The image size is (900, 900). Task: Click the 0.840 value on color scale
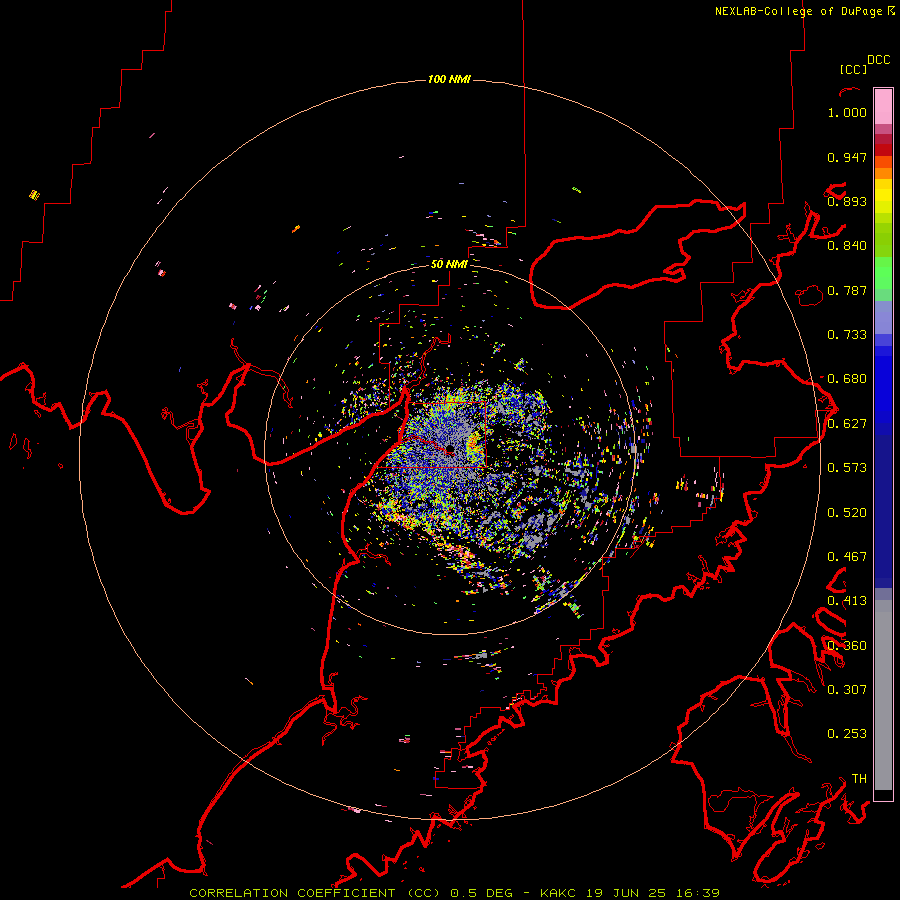coord(847,246)
